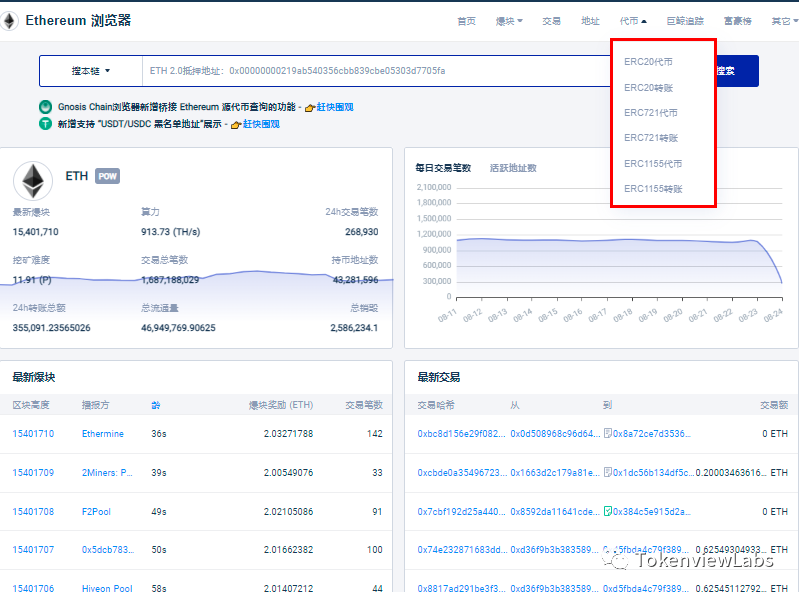Click the POW badge next to ETH
Screen dimensions: 799x592
coord(107,176)
